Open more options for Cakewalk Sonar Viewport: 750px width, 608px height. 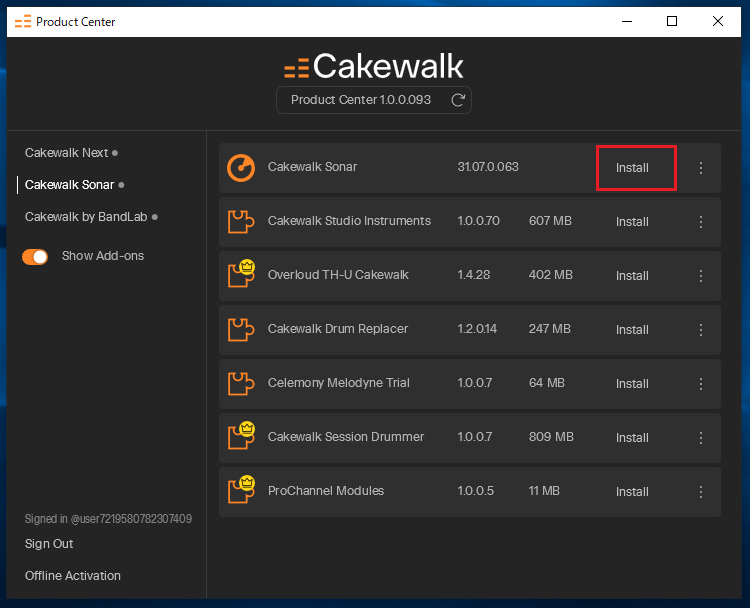(701, 168)
